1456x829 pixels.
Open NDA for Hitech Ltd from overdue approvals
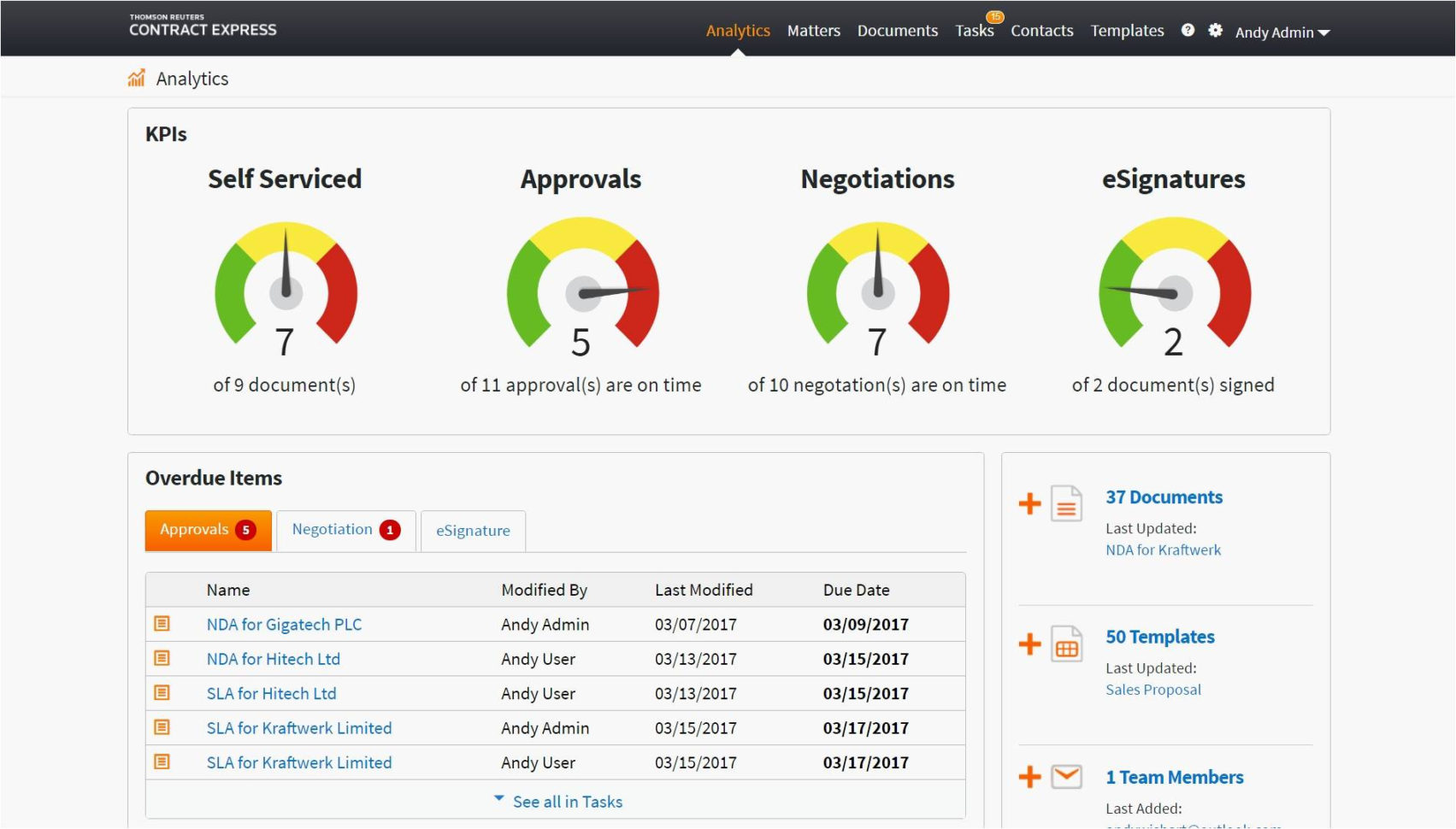click(x=273, y=659)
